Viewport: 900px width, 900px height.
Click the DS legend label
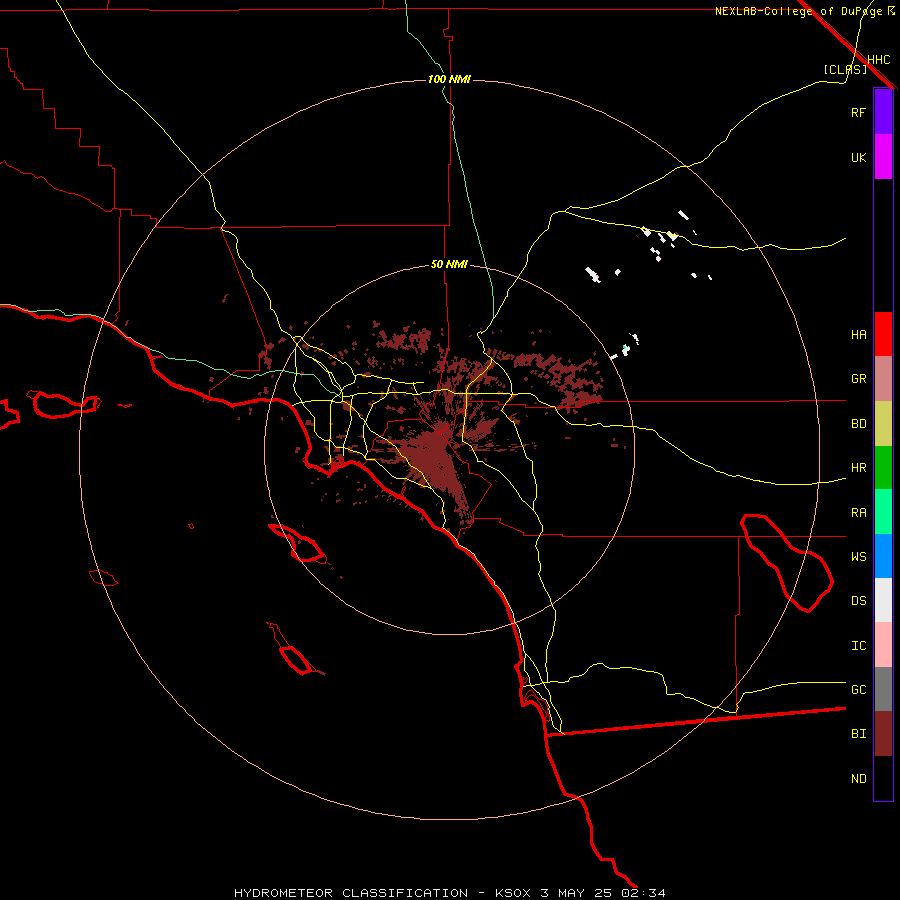858,601
